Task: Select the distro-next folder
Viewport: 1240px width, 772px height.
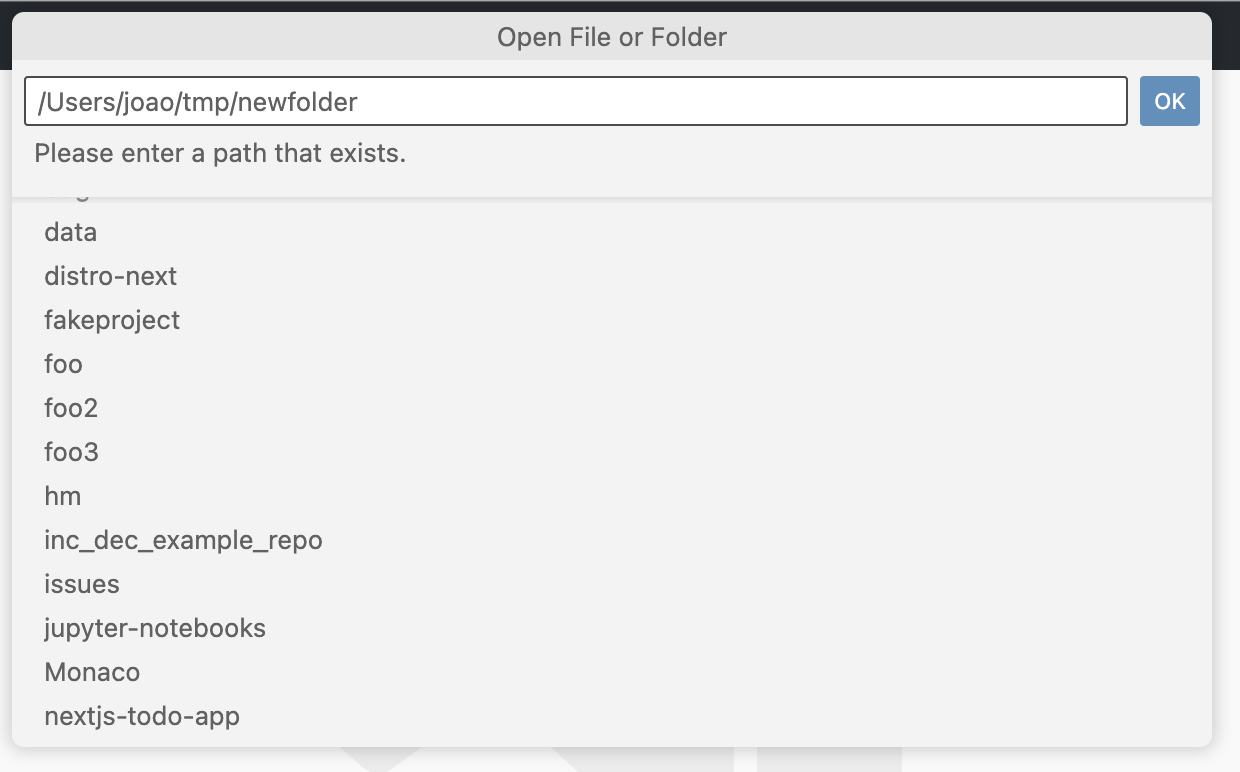Action: click(110, 276)
